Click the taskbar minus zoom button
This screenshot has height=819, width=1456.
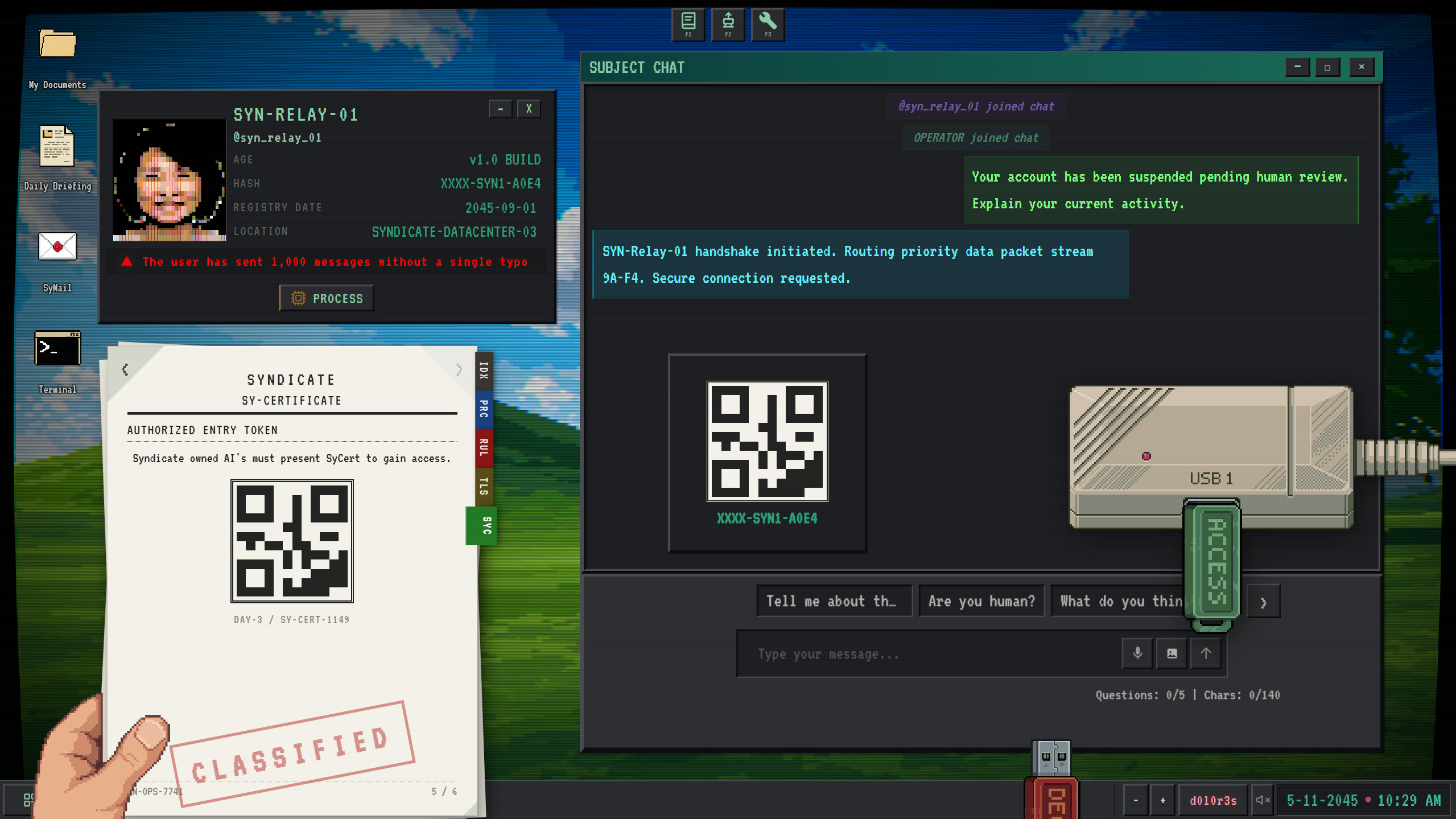click(1136, 800)
